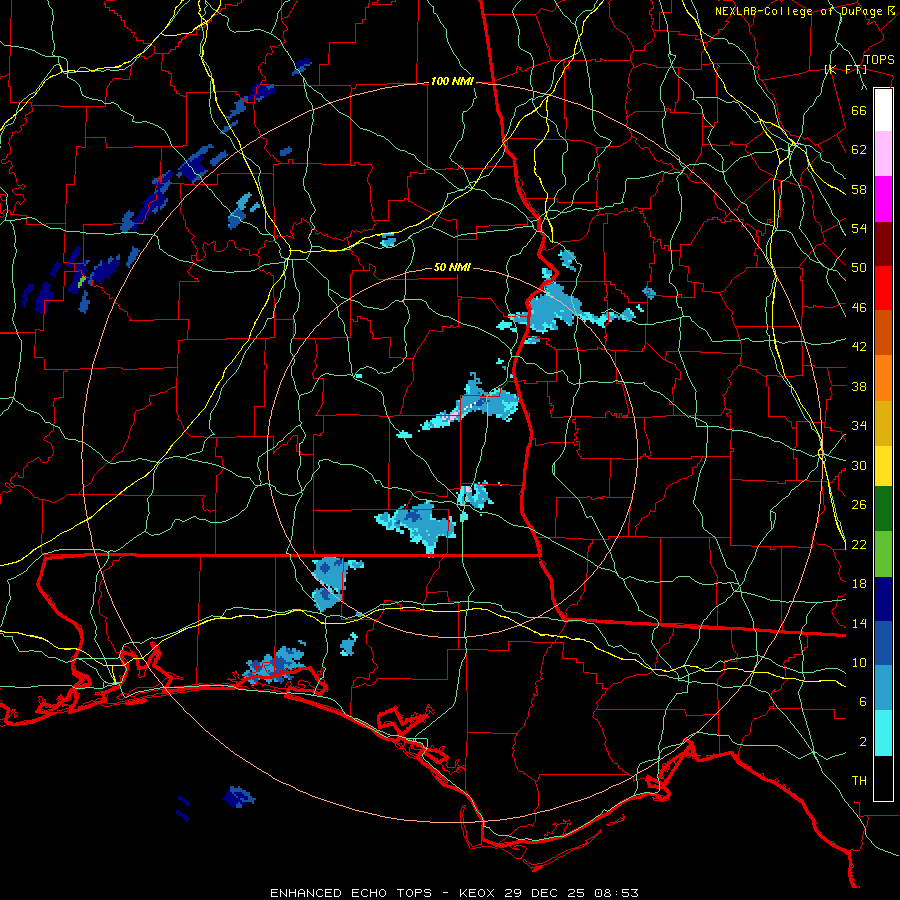Screen dimensions: 900x900
Task: Click the legend value 38
Action: [x=859, y=386]
